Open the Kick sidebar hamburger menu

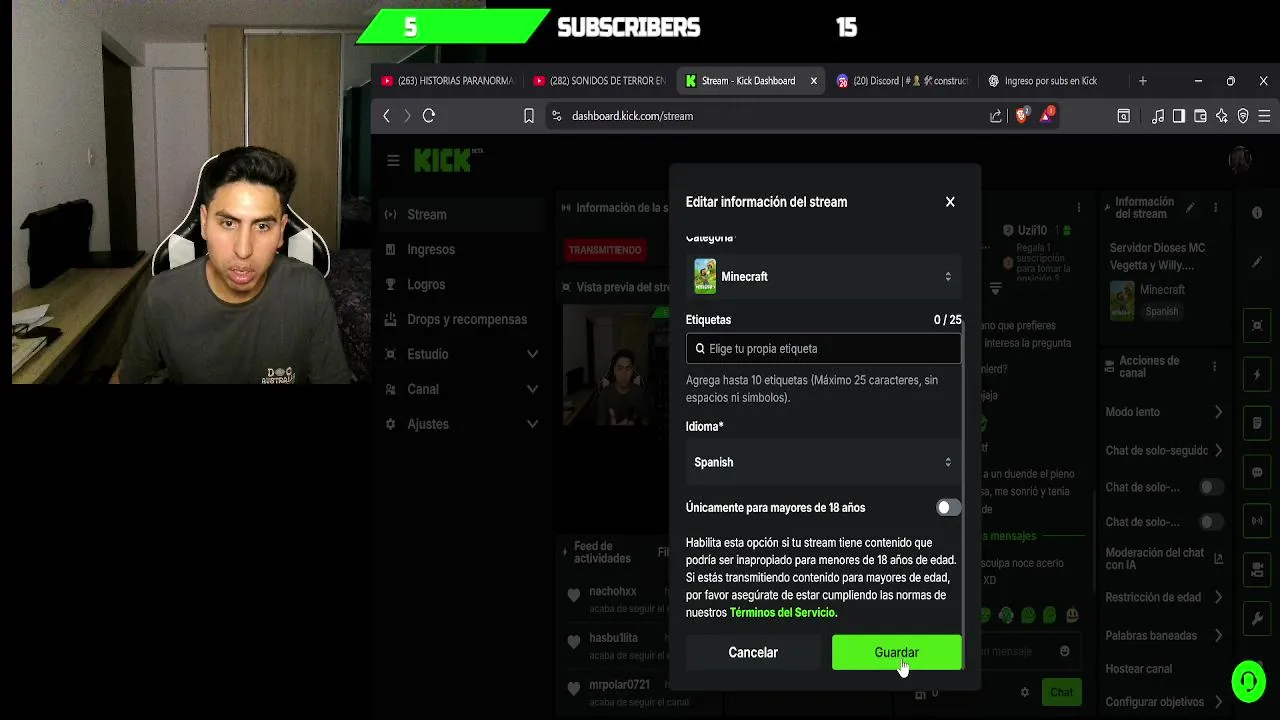[393, 160]
